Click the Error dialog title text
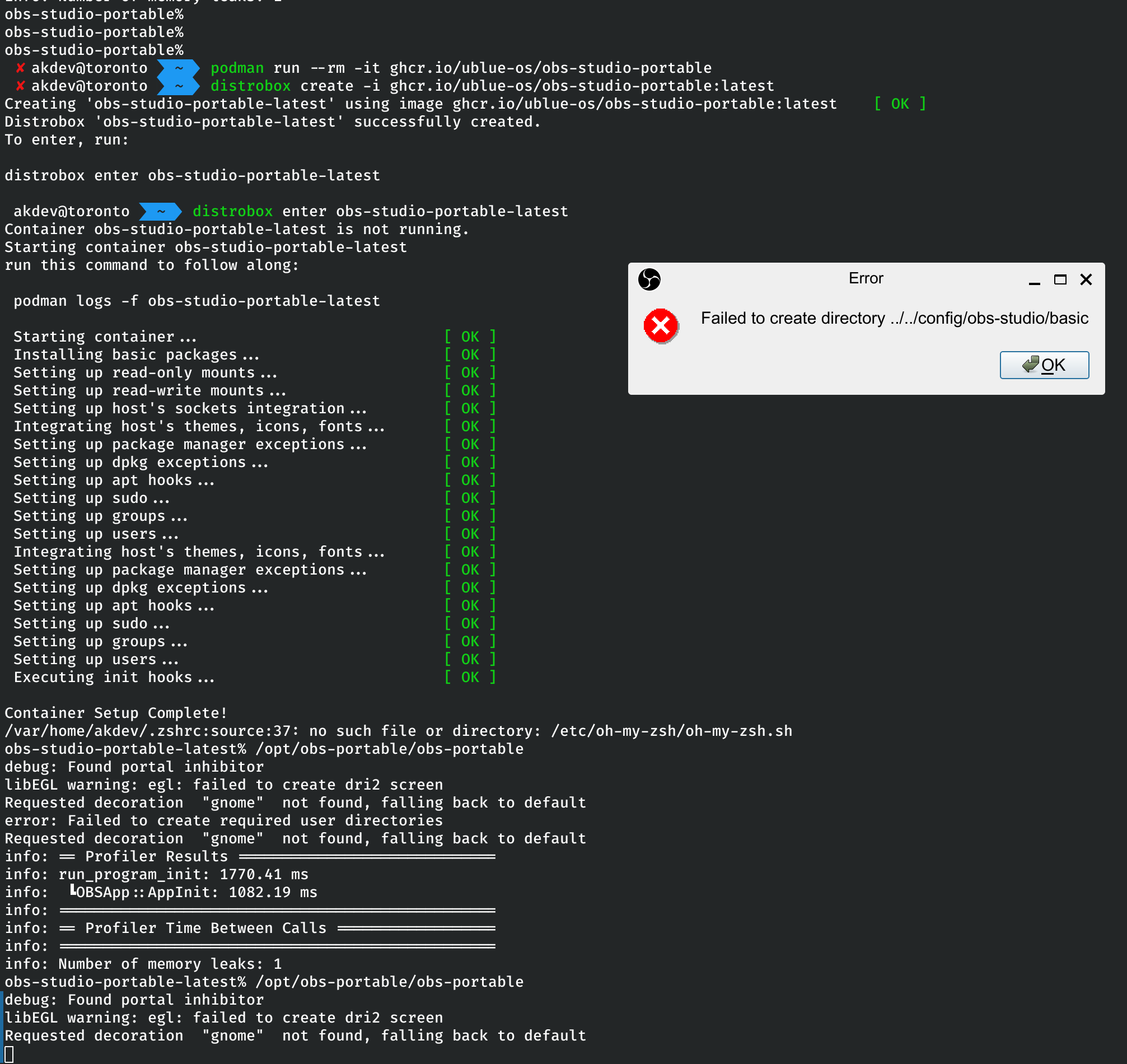Screen dimensions: 1127x1064 866,278
